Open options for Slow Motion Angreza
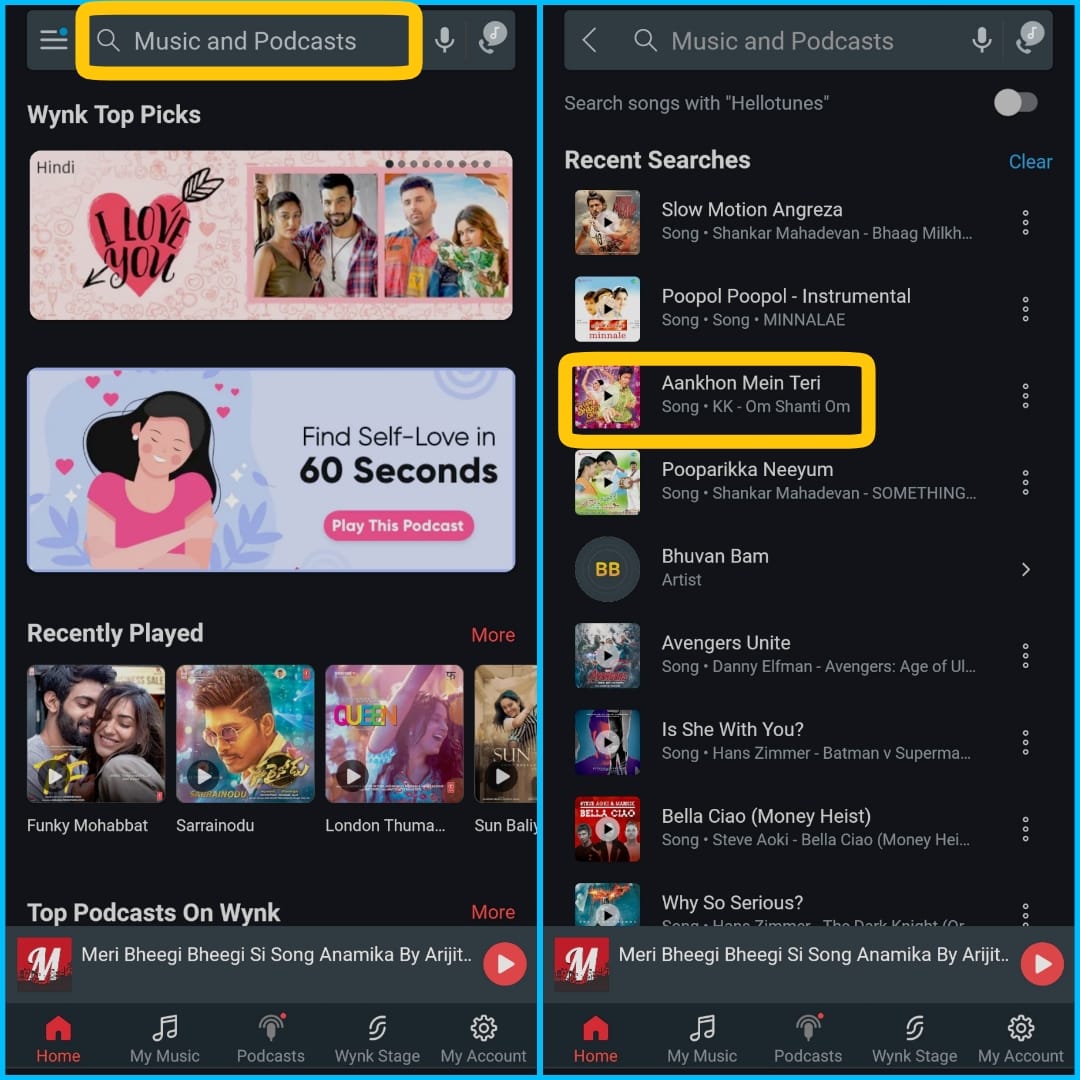The width and height of the screenshot is (1080, 1080). [1025, 222]
